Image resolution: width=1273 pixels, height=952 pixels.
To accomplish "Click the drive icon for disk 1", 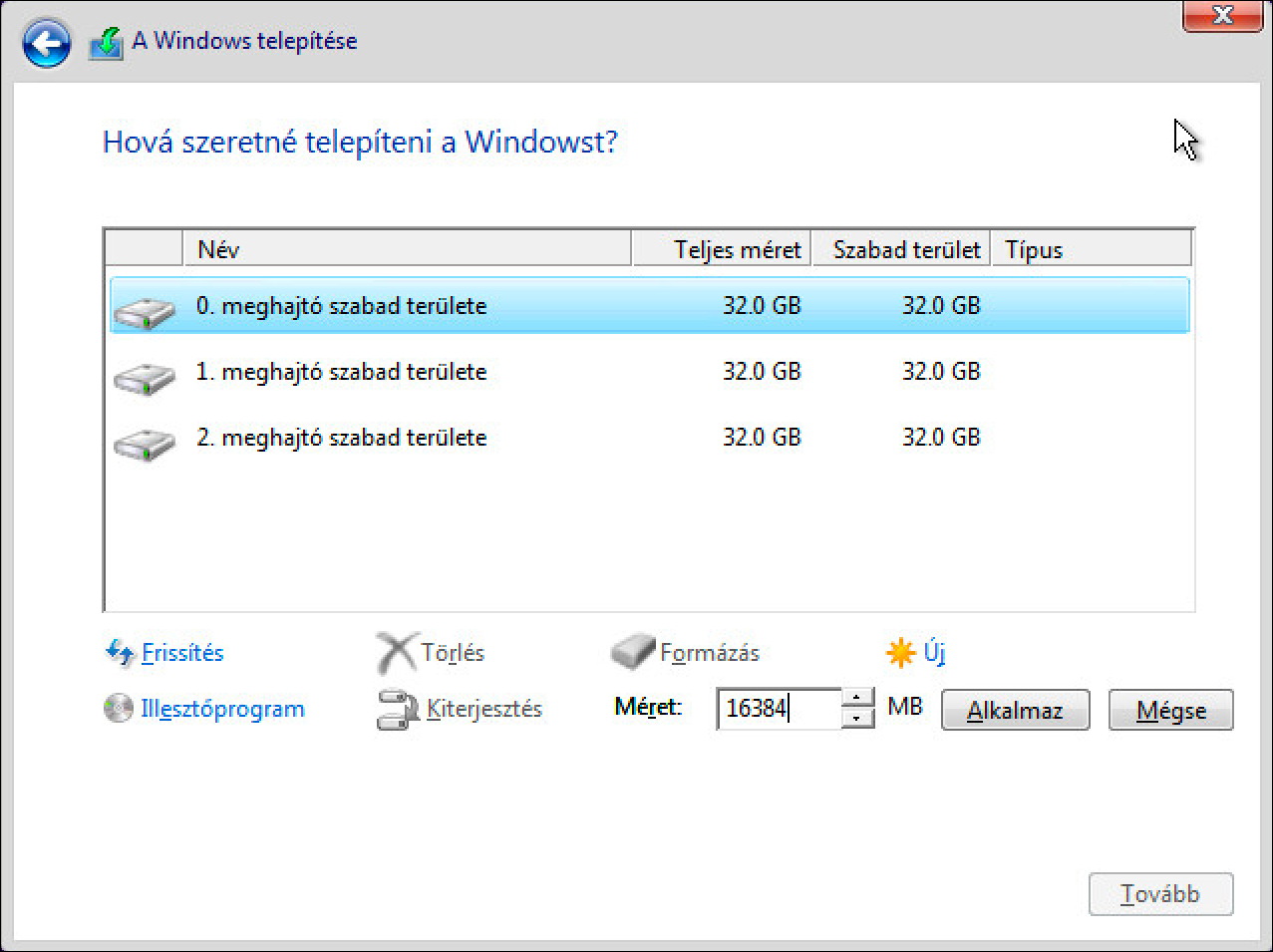I will click(145, 377).
